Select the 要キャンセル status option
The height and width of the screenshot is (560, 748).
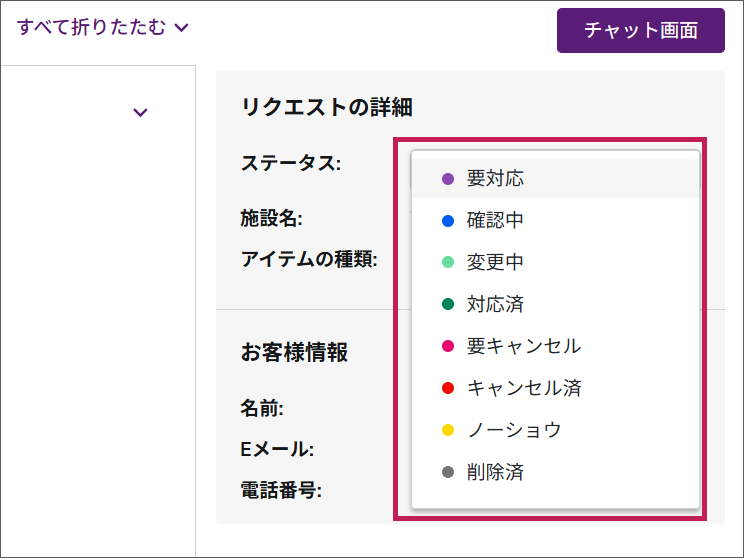pyautogui.click(x=523, y=346)
